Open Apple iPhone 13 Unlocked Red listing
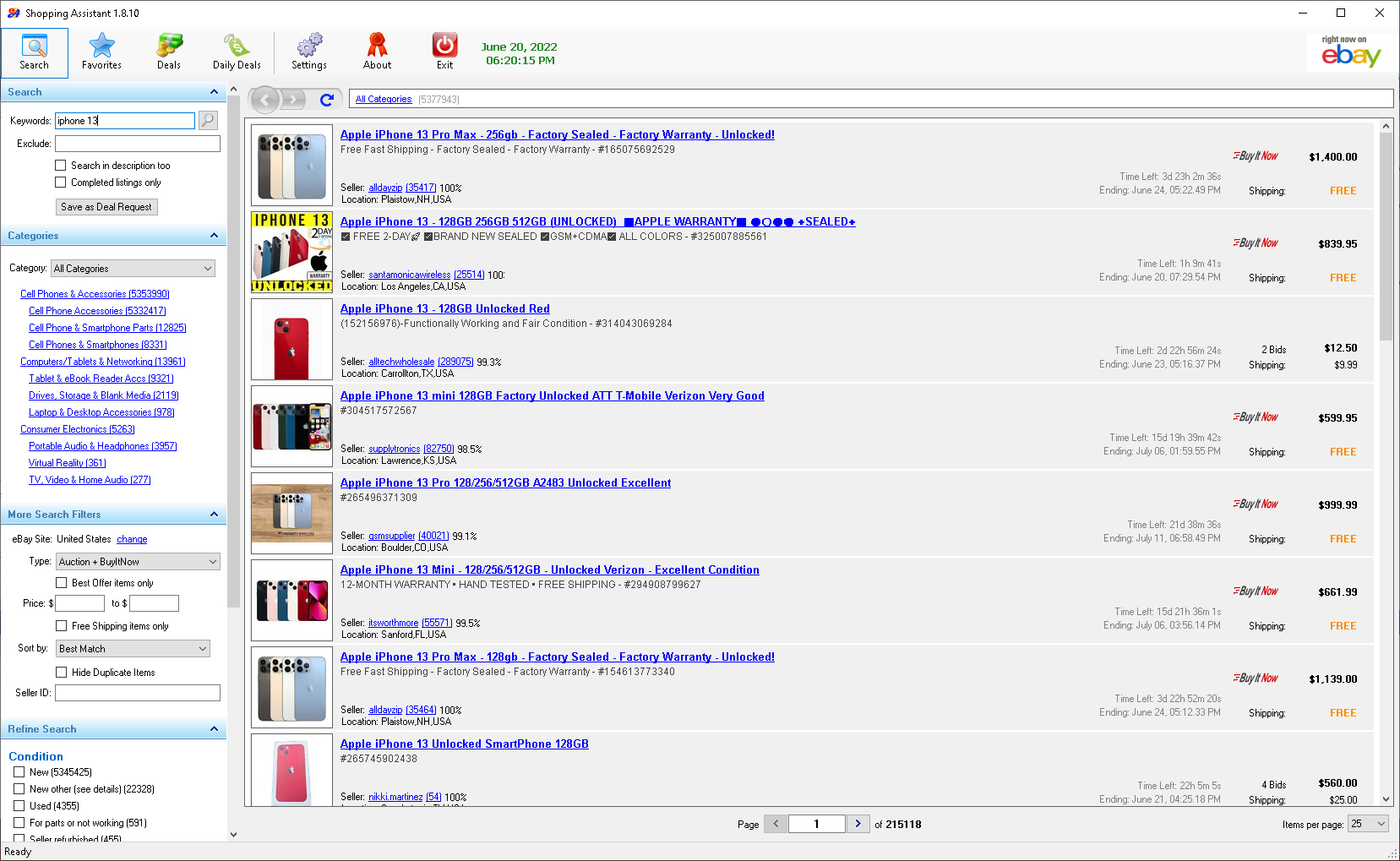This screenshot has height=861, width=1400. point(445,309)
